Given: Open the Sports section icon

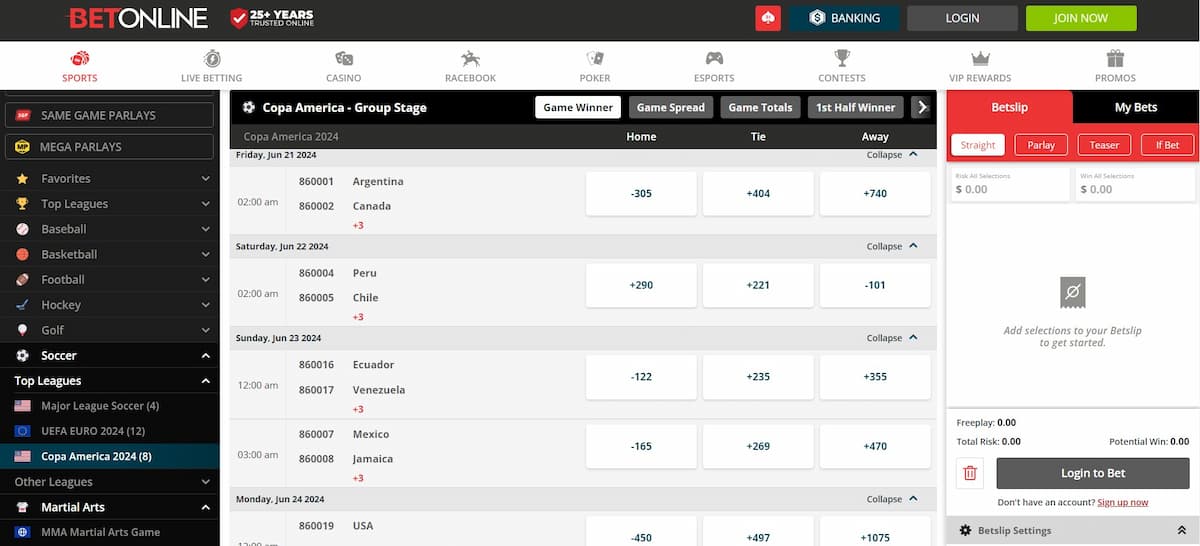Looking at the screenshot, I should click(80, 58).
